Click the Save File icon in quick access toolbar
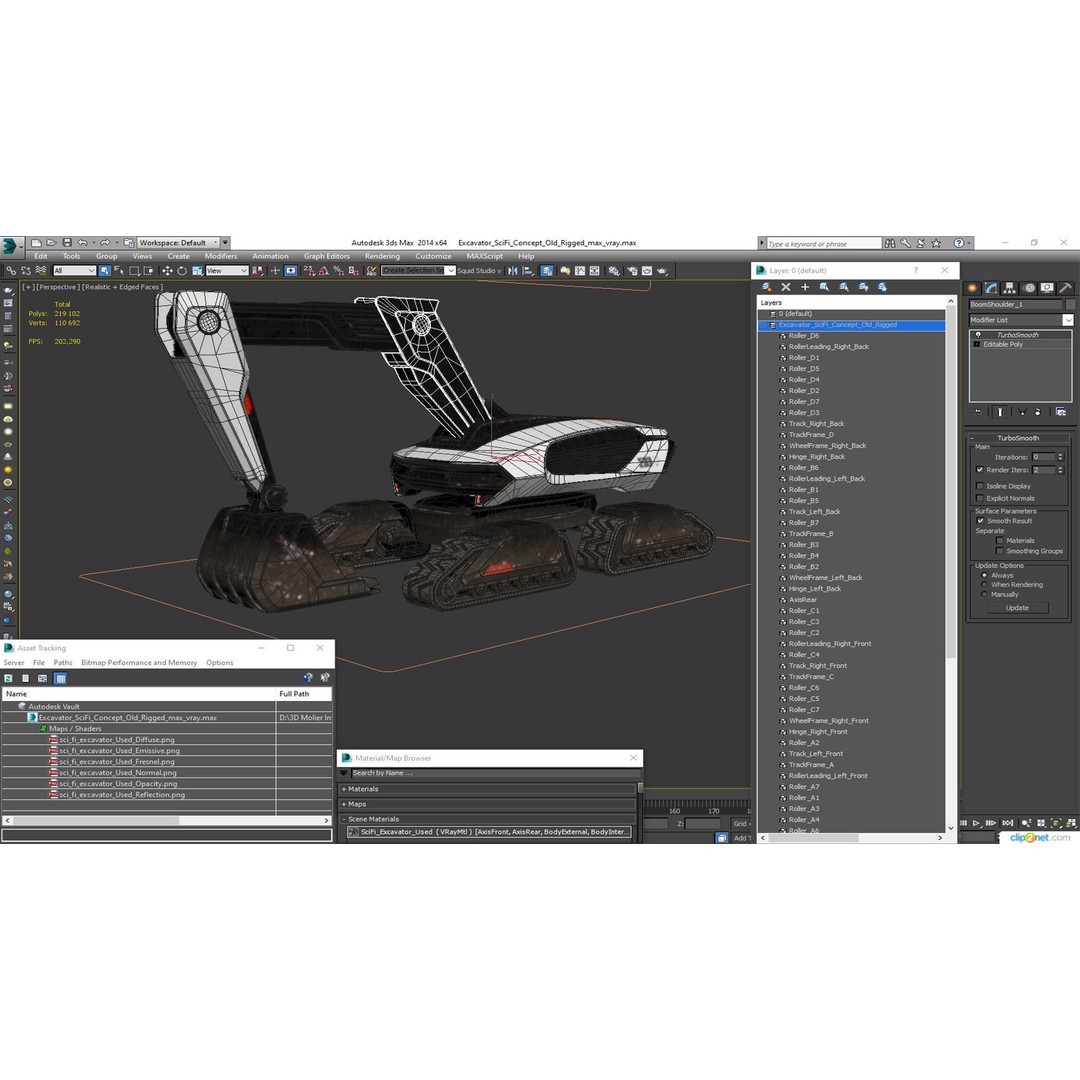 point(67,242)
